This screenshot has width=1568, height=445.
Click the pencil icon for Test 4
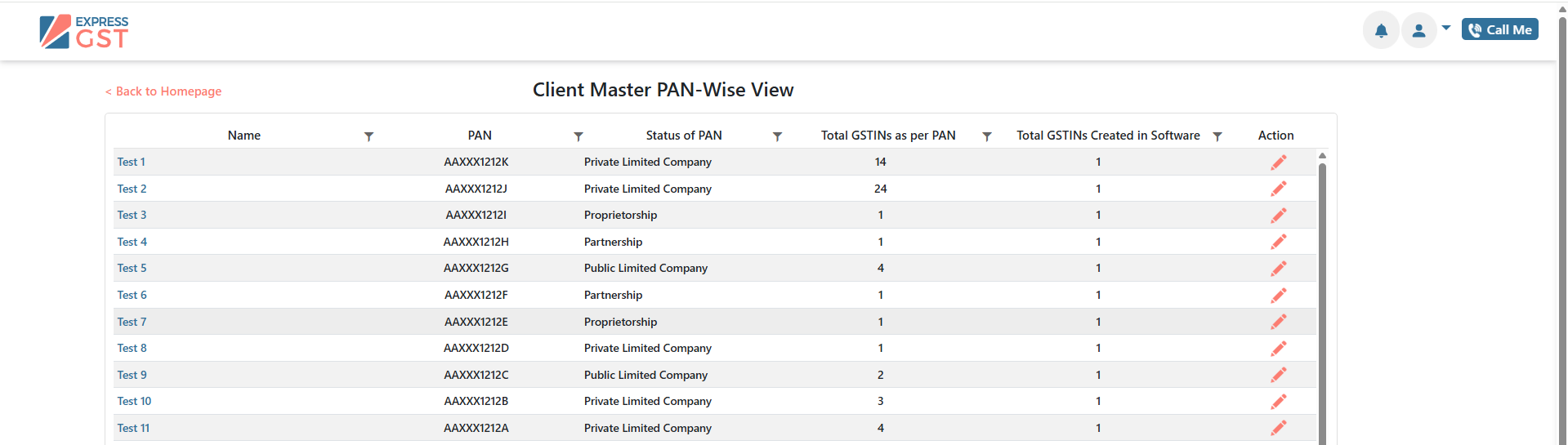tap(1279, 242)
